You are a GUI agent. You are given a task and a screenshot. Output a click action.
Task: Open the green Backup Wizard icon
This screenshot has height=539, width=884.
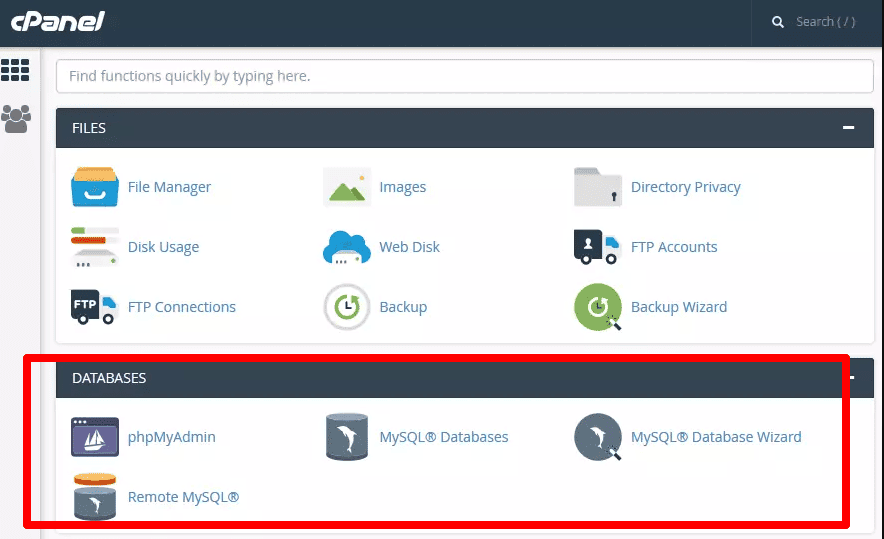[598, 307]
